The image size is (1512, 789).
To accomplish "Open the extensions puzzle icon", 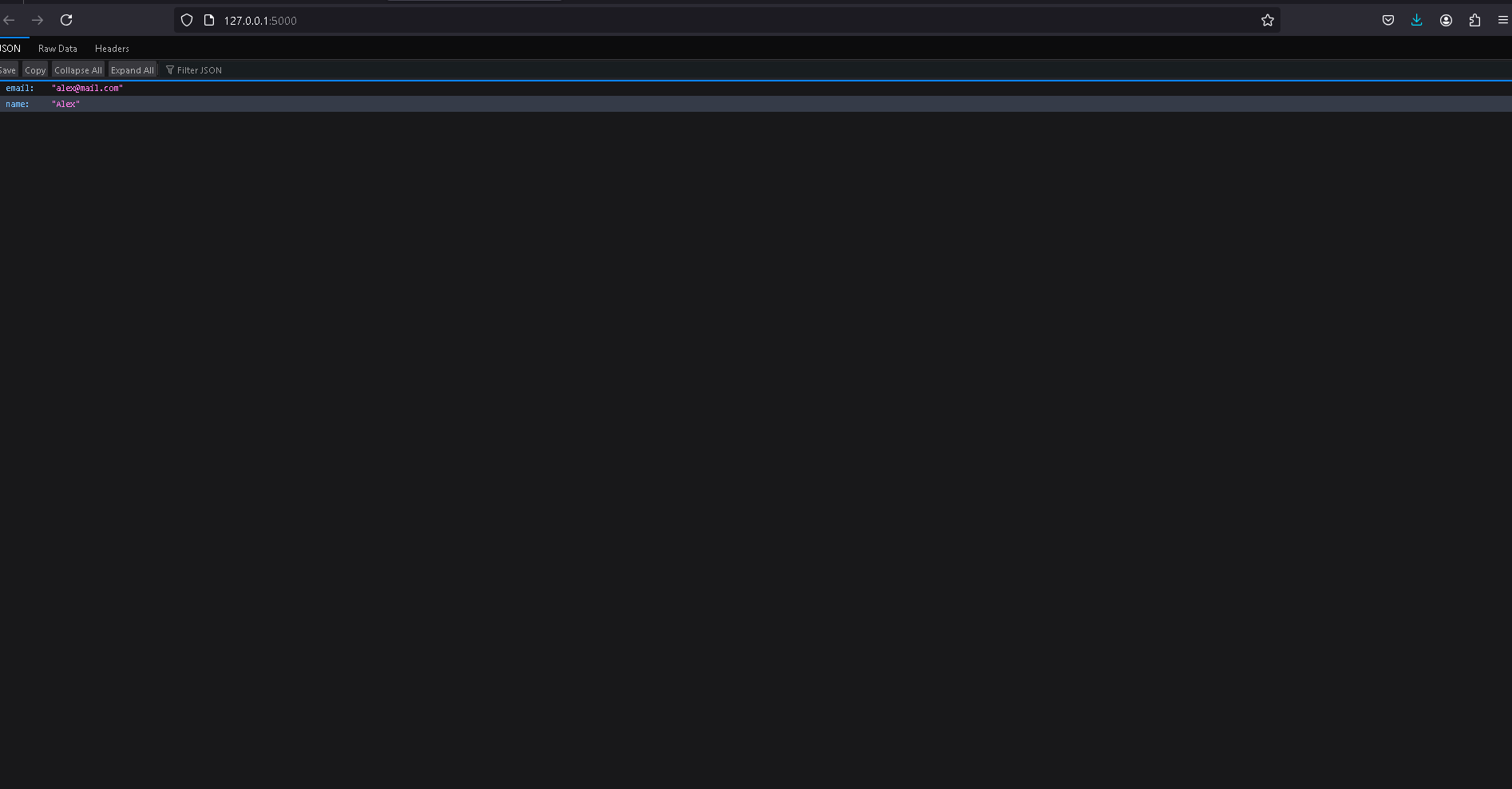I will (1474, 21).
